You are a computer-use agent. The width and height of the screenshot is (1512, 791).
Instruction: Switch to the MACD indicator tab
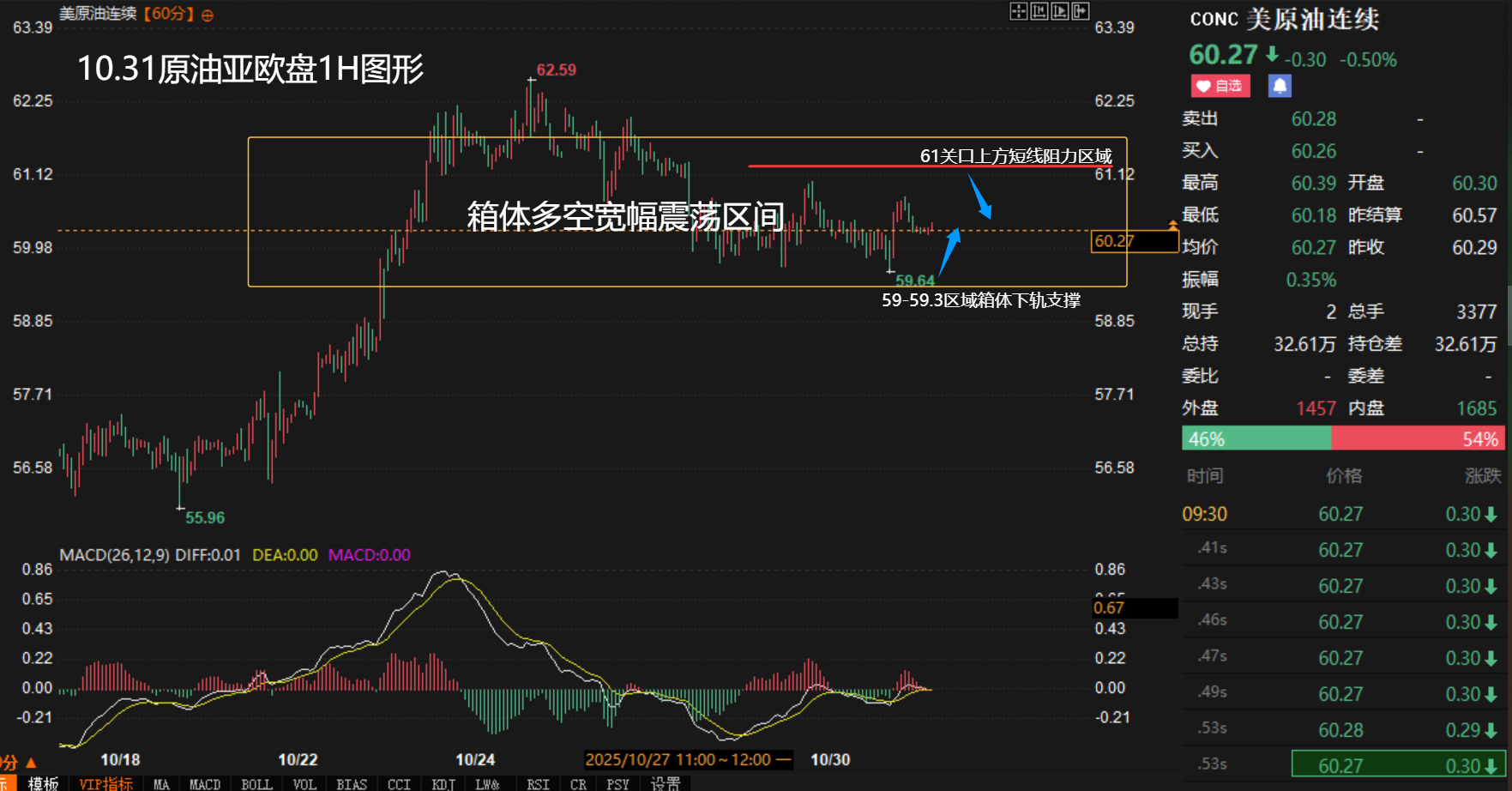pyautogui.click(x=204, y=784)
